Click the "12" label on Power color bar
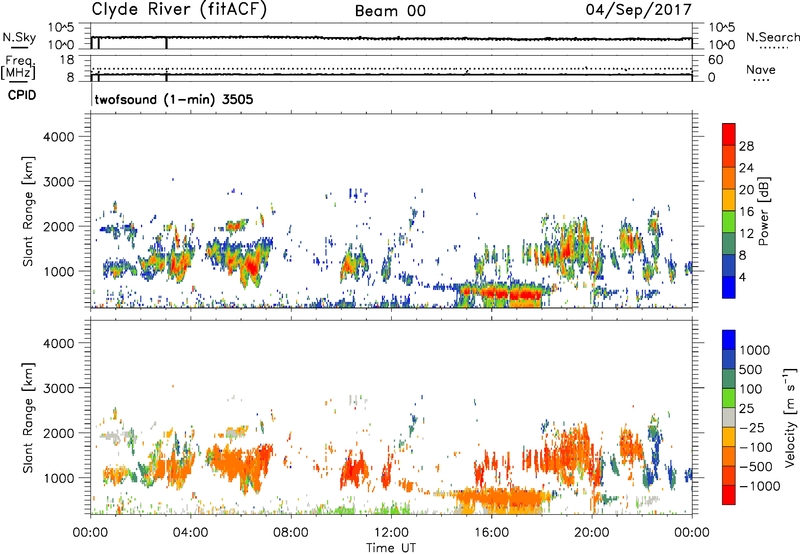 click(x=746, y=234)
